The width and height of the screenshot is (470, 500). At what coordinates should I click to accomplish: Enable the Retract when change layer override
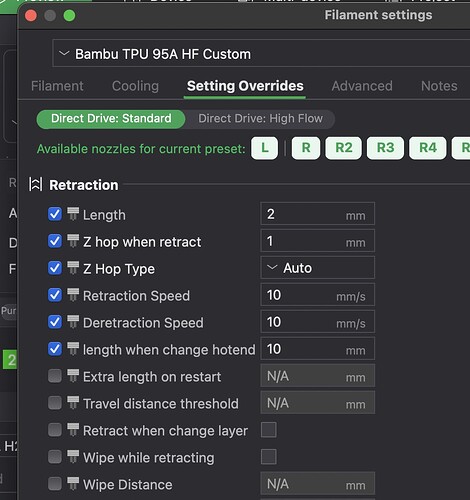pyautogui.click(x=55, y=430)
